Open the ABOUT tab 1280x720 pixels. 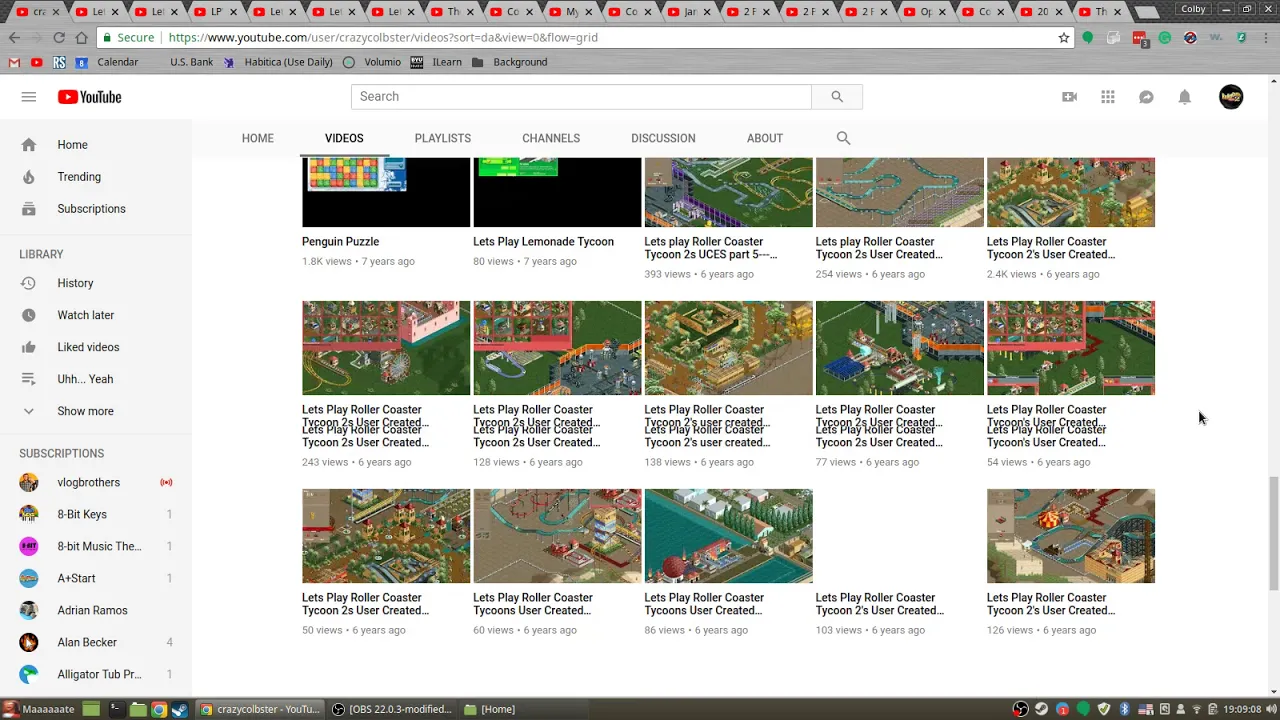(765, 138)
